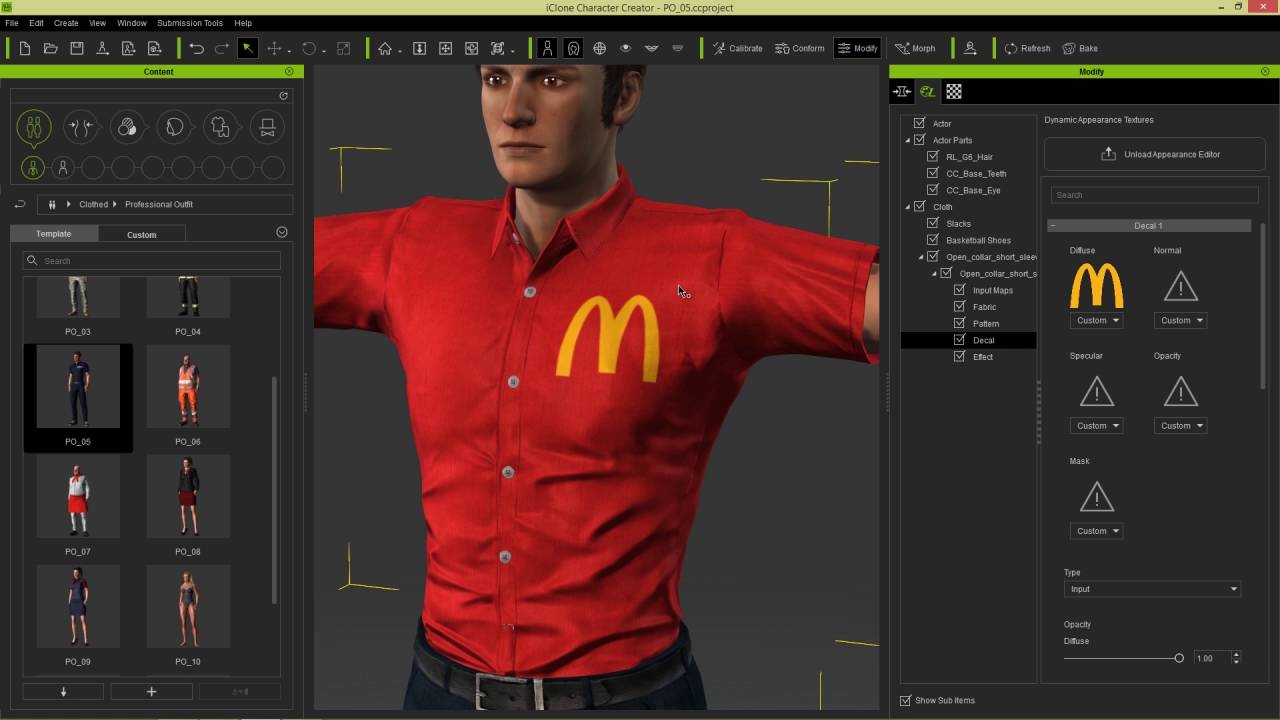This screenshot has width=1280, height=720.
Task: Click the New Project icon
Action: click(x=25, y=48)
